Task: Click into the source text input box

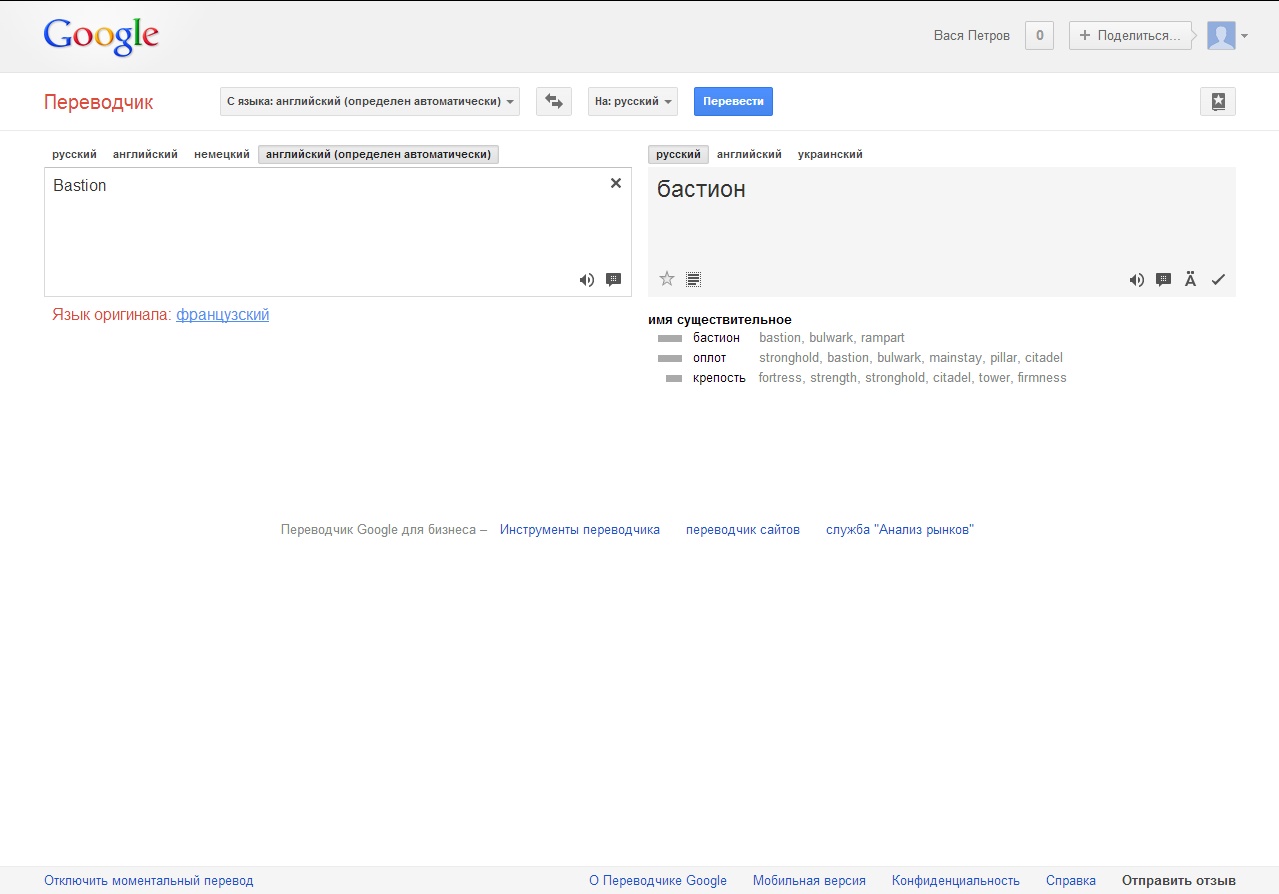Action: coord(338,232)
